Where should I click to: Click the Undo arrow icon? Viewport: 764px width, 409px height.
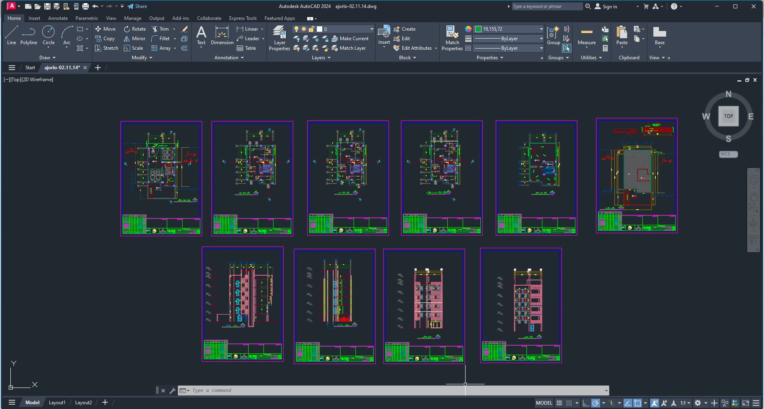(95, 7)
